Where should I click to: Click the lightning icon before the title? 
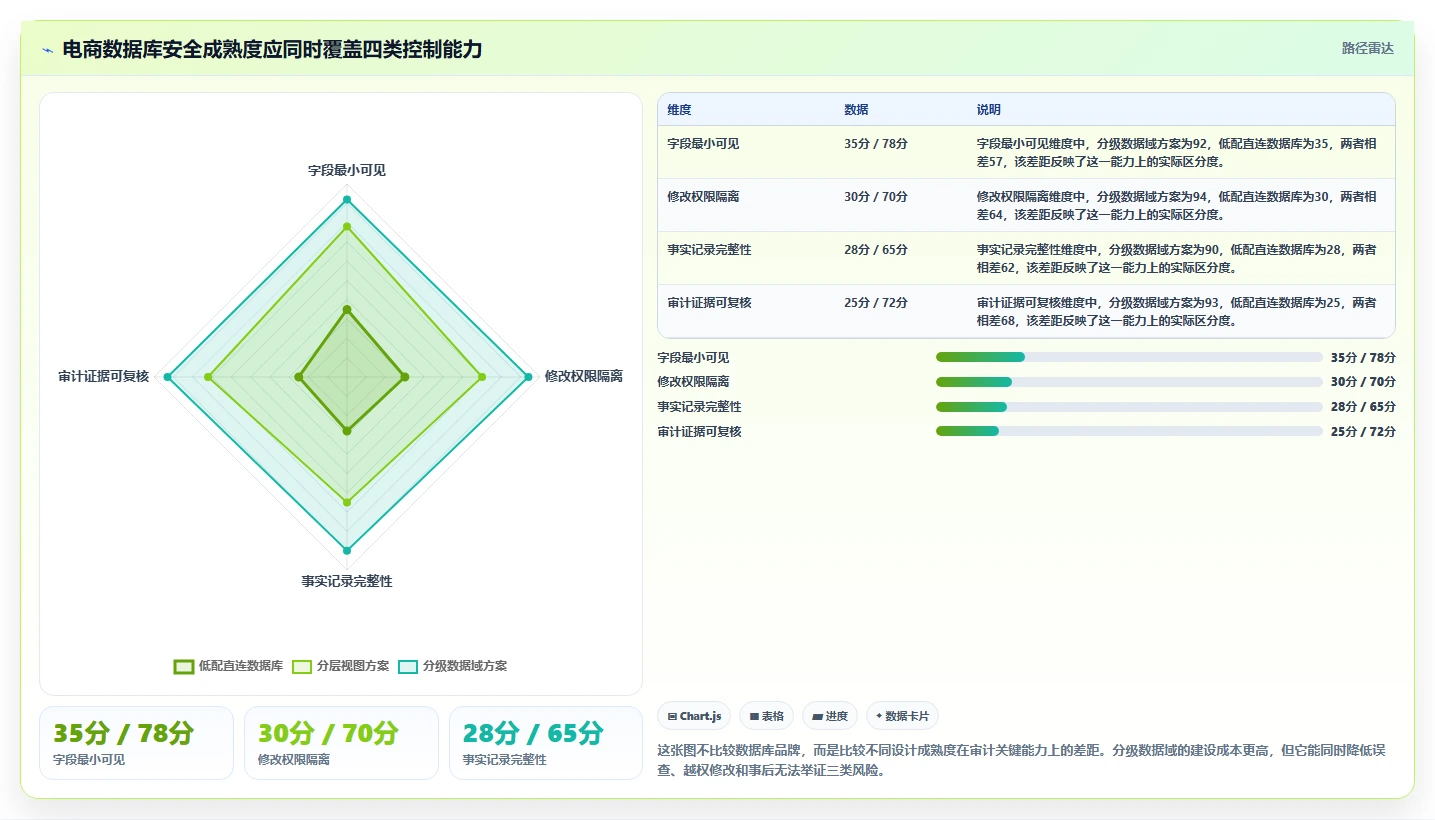click(47, 49)
